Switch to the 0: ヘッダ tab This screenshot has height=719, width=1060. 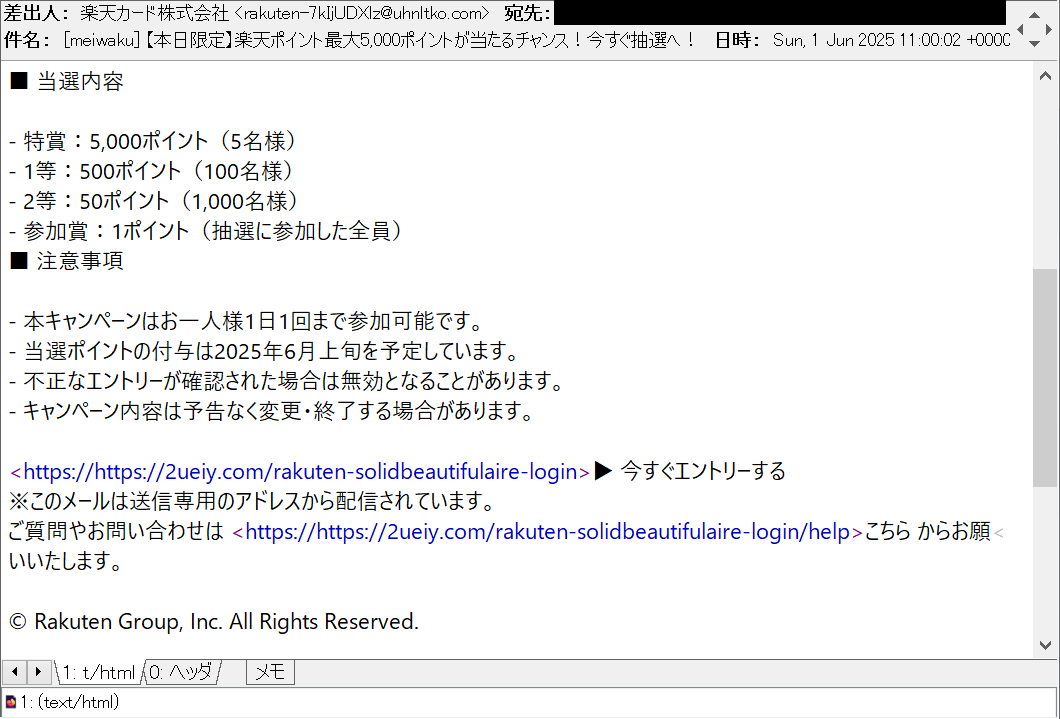(x=181, y=672)
